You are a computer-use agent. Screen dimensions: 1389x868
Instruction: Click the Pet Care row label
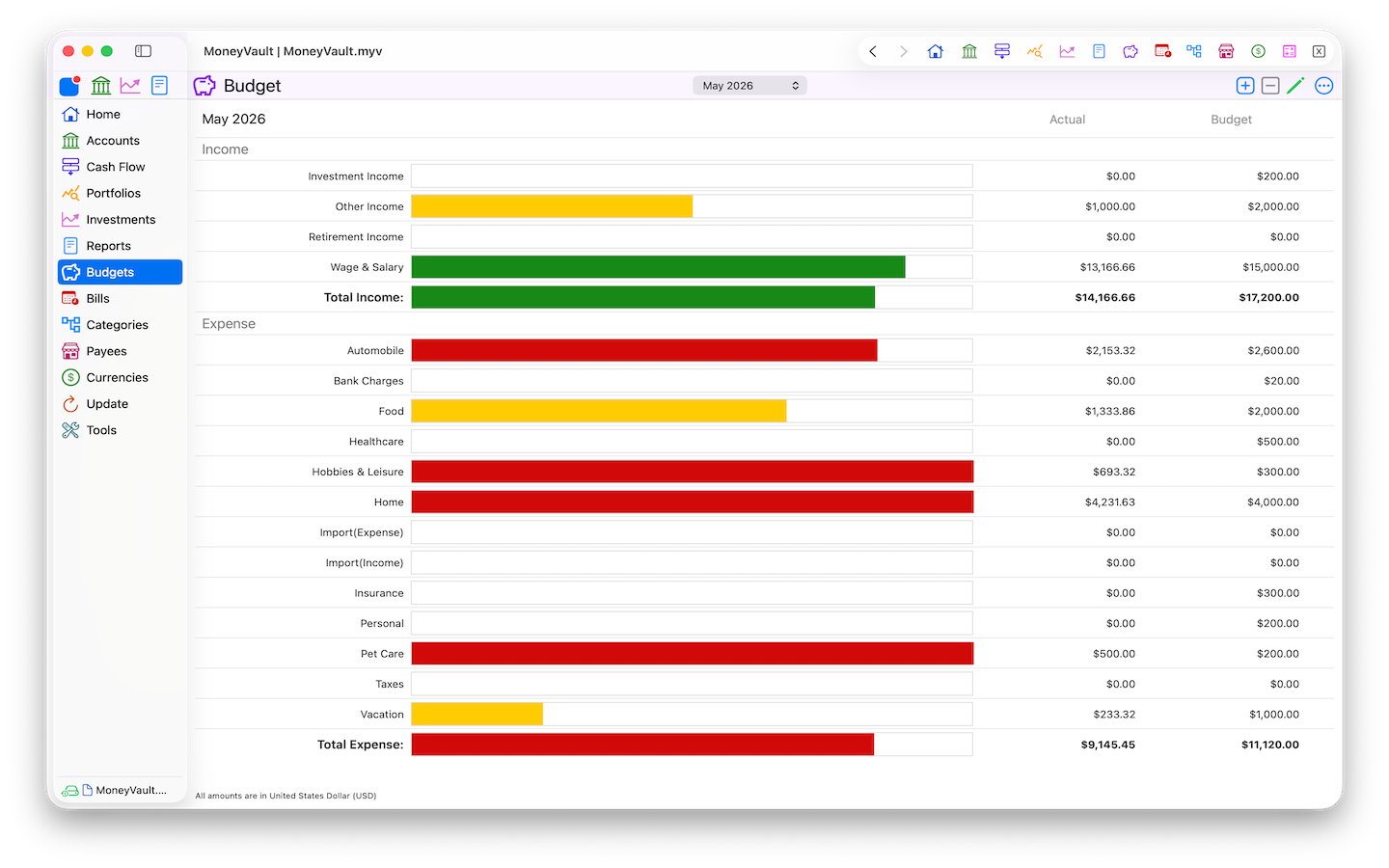click(382, 654)
